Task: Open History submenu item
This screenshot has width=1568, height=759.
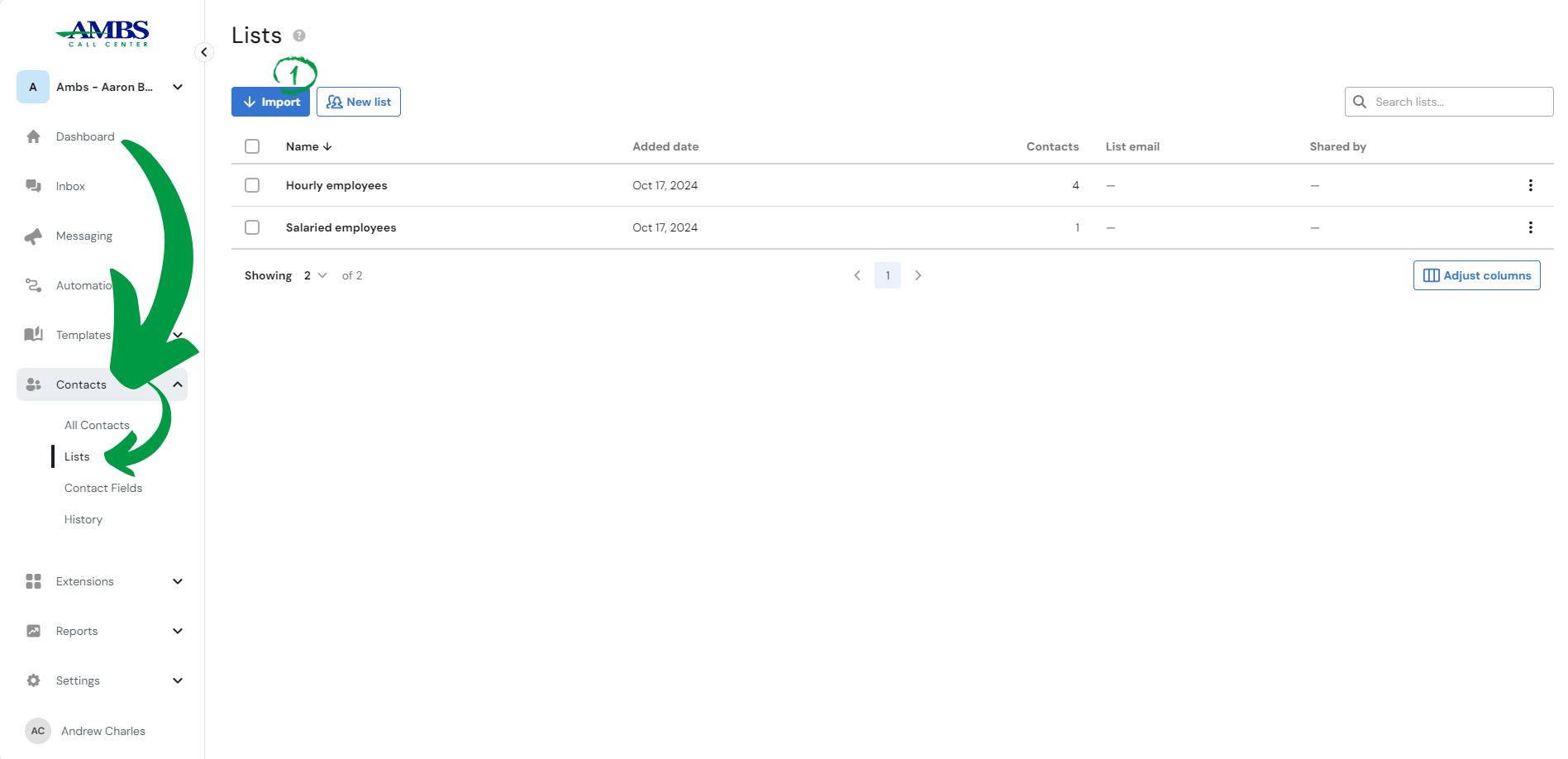Action: pyautogui.click(x=83, y=519)
